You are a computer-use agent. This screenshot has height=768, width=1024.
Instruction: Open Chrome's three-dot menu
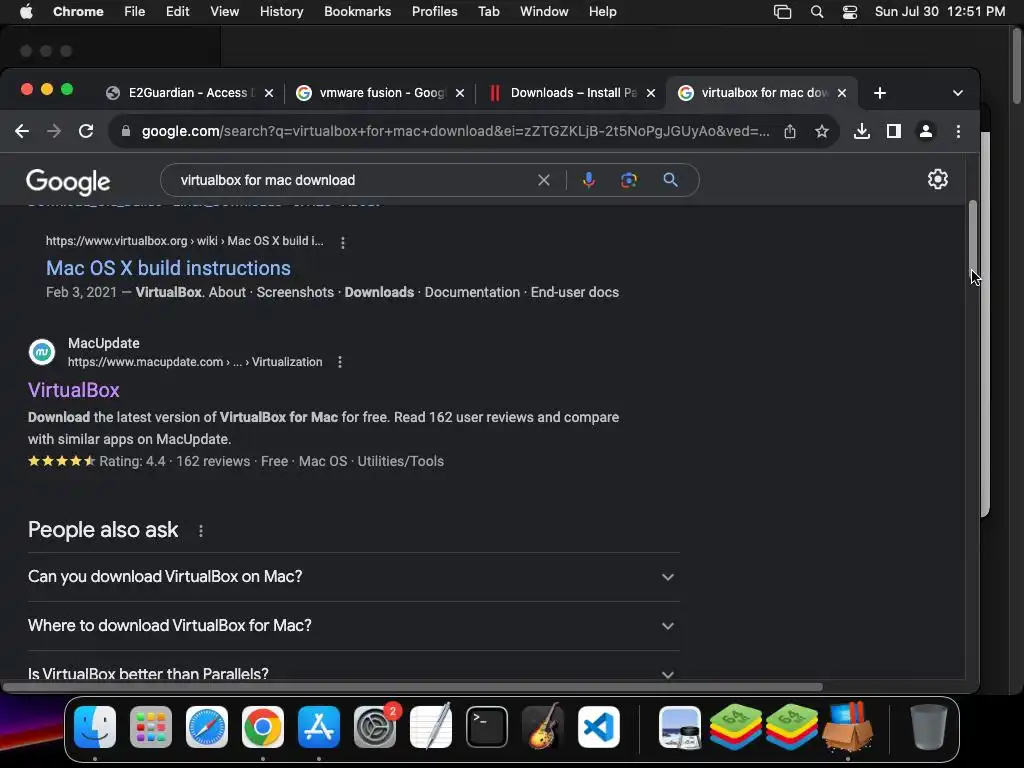(958, 131)
